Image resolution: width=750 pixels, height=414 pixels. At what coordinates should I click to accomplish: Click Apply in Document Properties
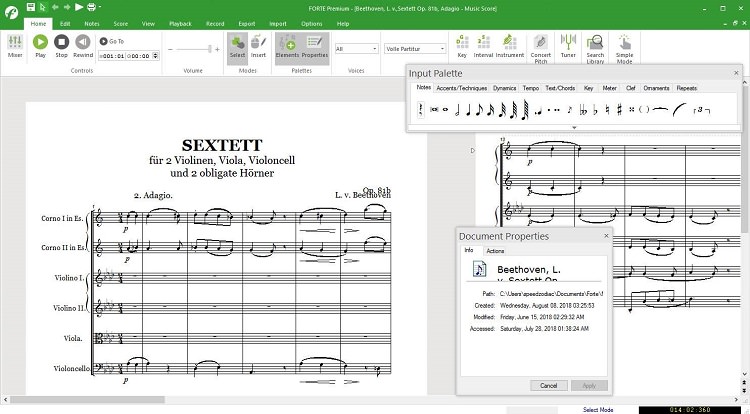[x=589, y=386]
